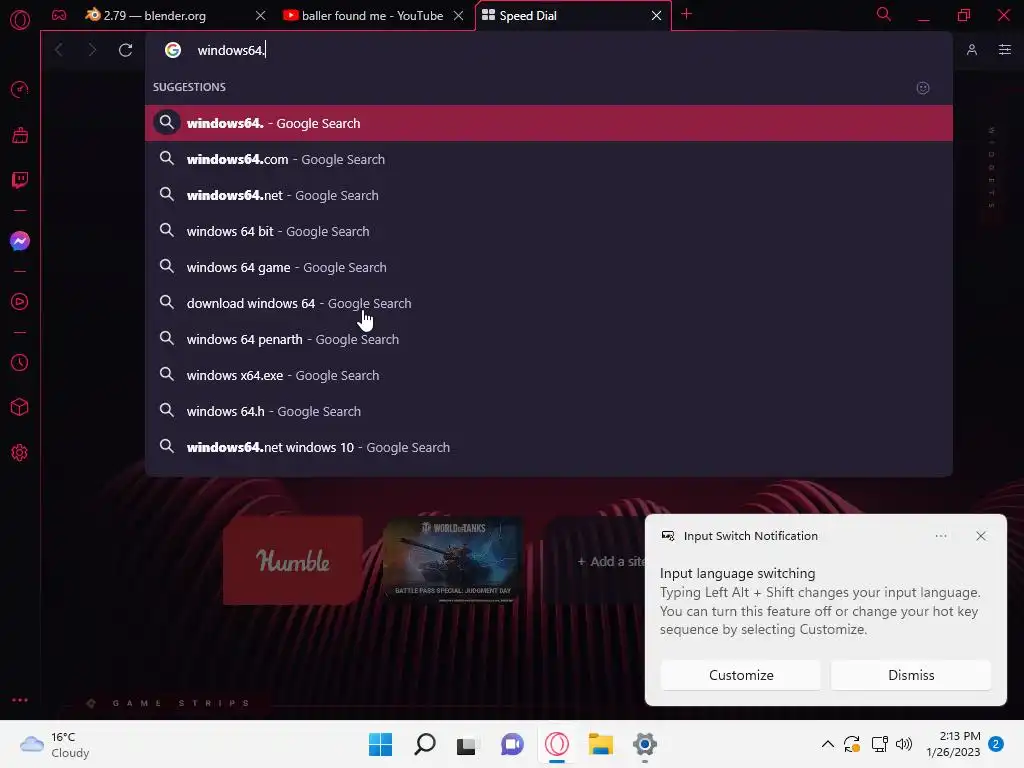Screen dimensions: 1024x768
Task: Open the Player icon in sidebar
Action: 20,302
